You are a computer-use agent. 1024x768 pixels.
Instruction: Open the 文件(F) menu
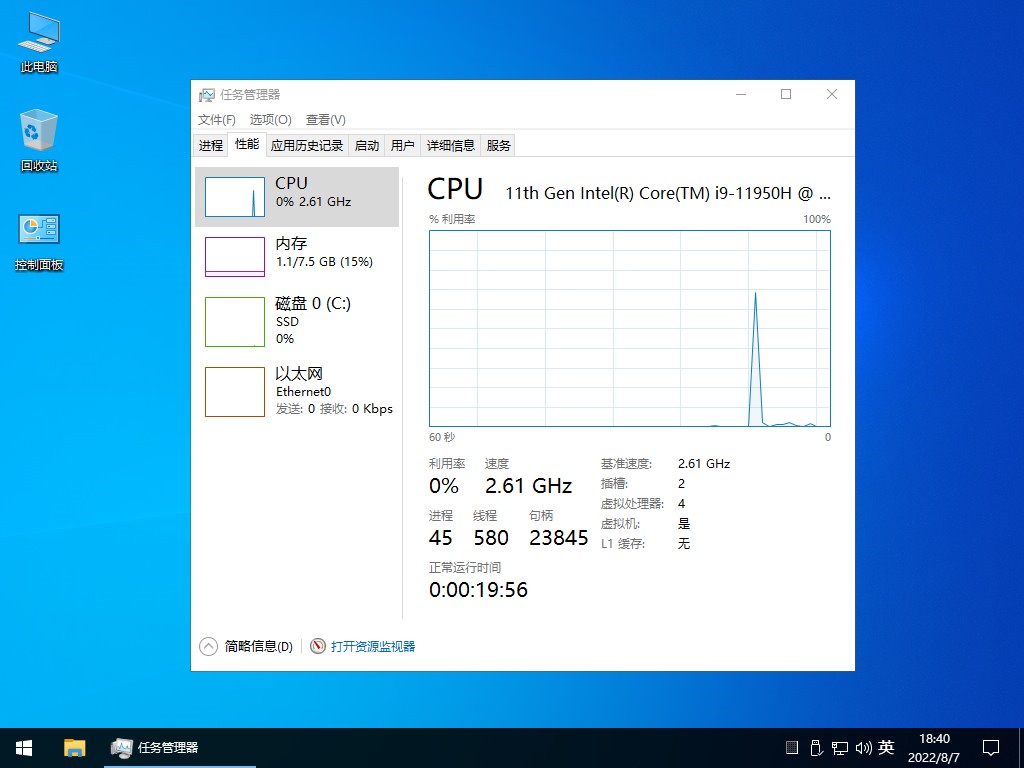tap(216, 119)
